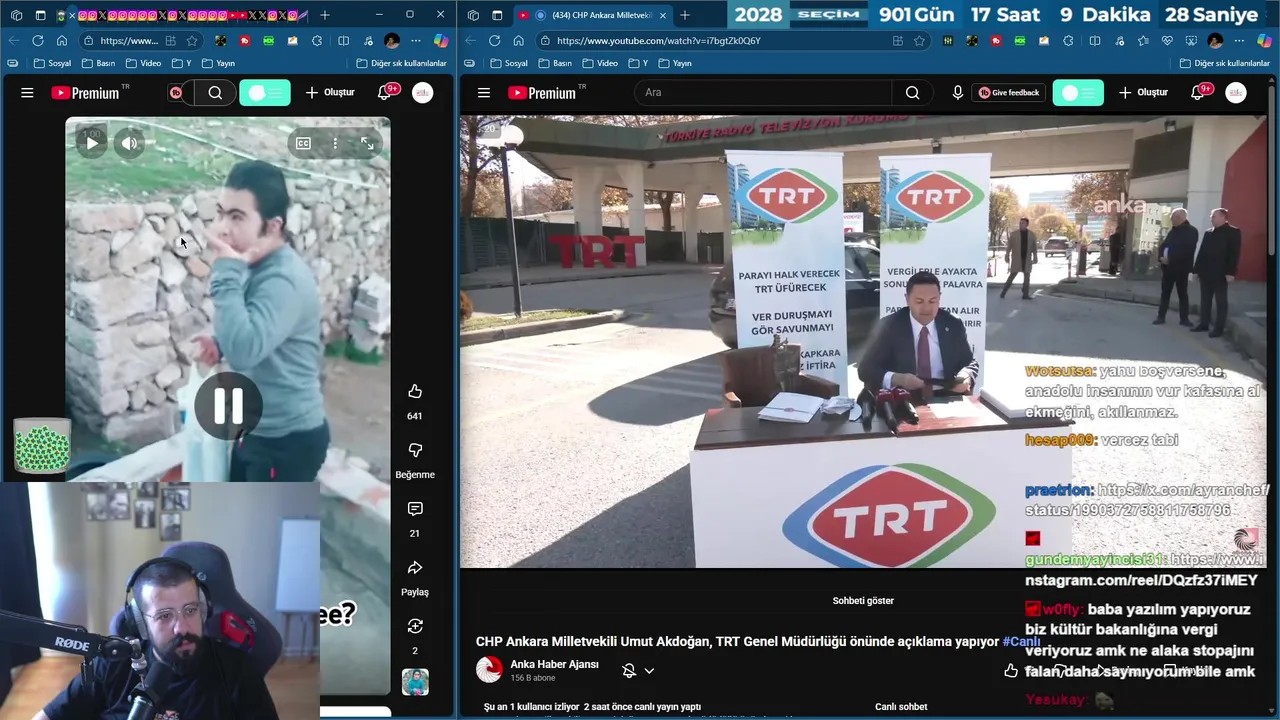This screenshot has width=1280, height=720.
Task: Click Oluştur create button in left window
Action: 330,93
